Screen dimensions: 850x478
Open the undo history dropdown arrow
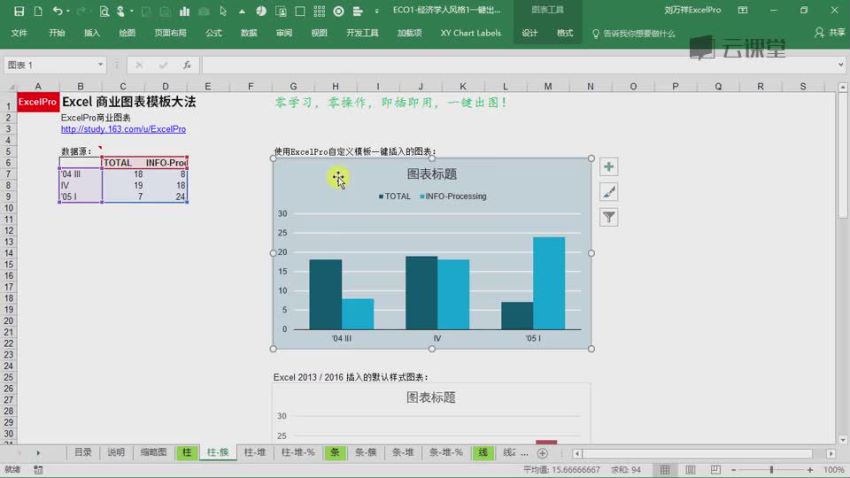coord(68,11)
